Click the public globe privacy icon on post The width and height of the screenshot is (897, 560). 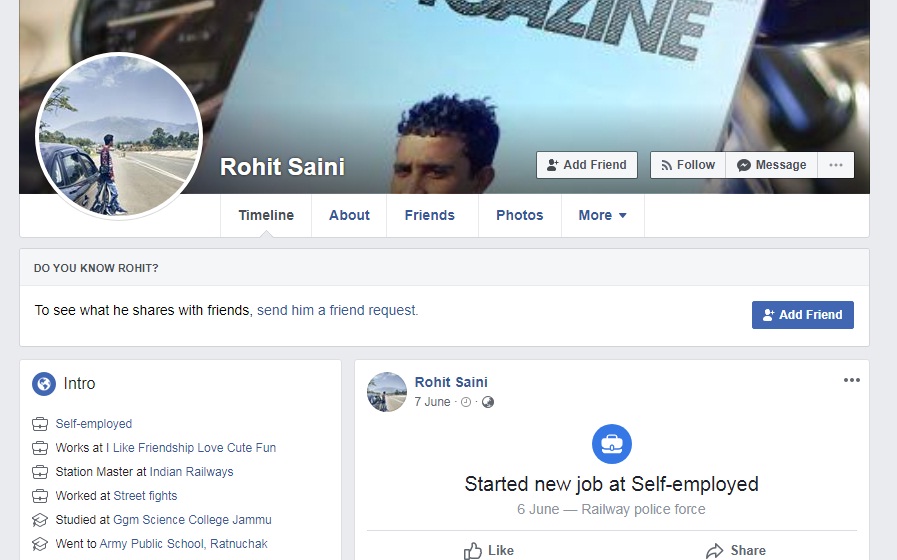pyautogui.click(x=488, y=402)
